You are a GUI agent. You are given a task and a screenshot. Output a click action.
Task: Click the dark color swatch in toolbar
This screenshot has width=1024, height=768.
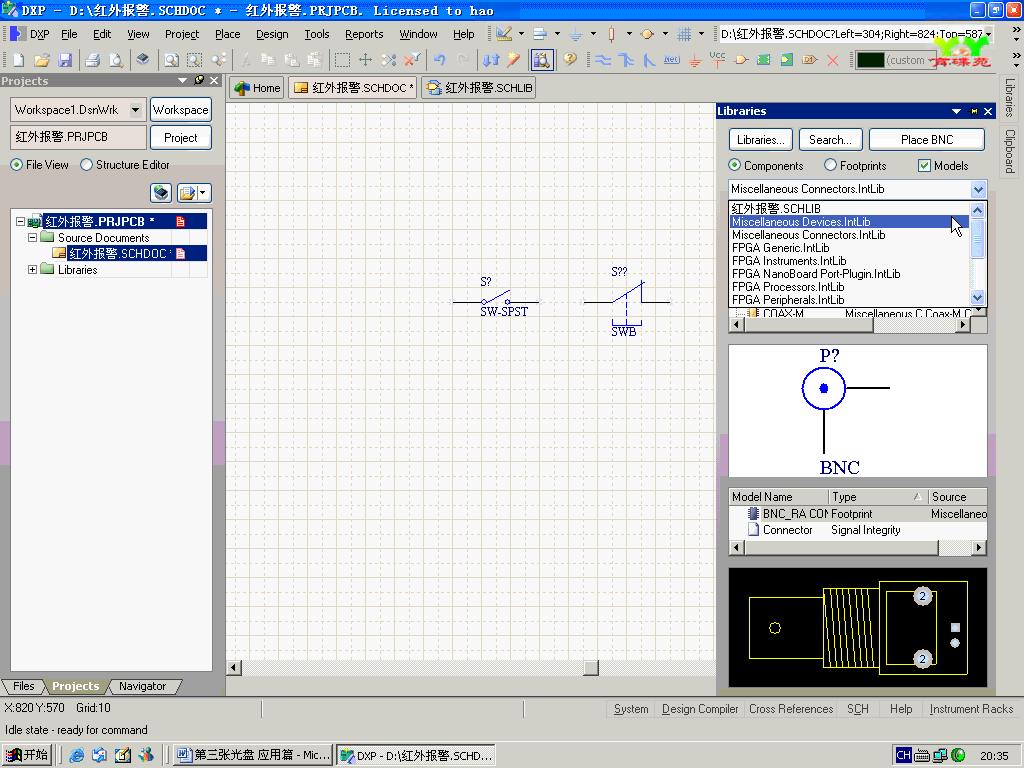[x=870, y=60]
